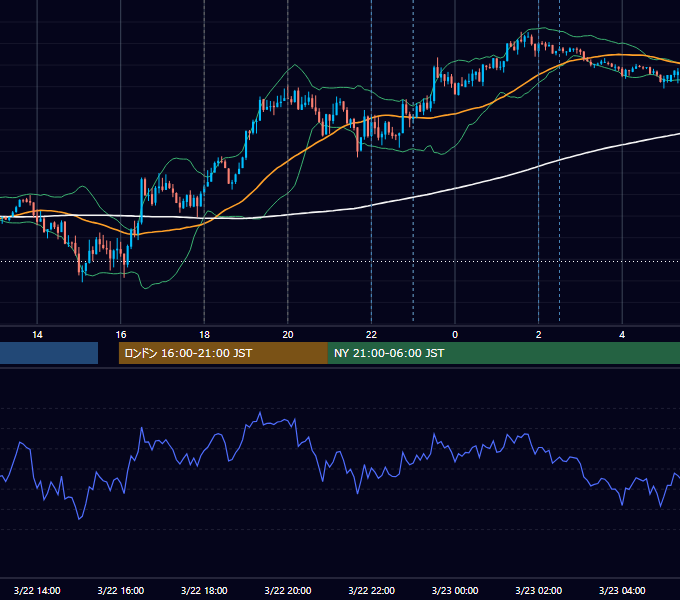The width and height of the screenshot is (680, 600).
Task: Click the 3/22 22:00 date label
Action: [372, 590]
